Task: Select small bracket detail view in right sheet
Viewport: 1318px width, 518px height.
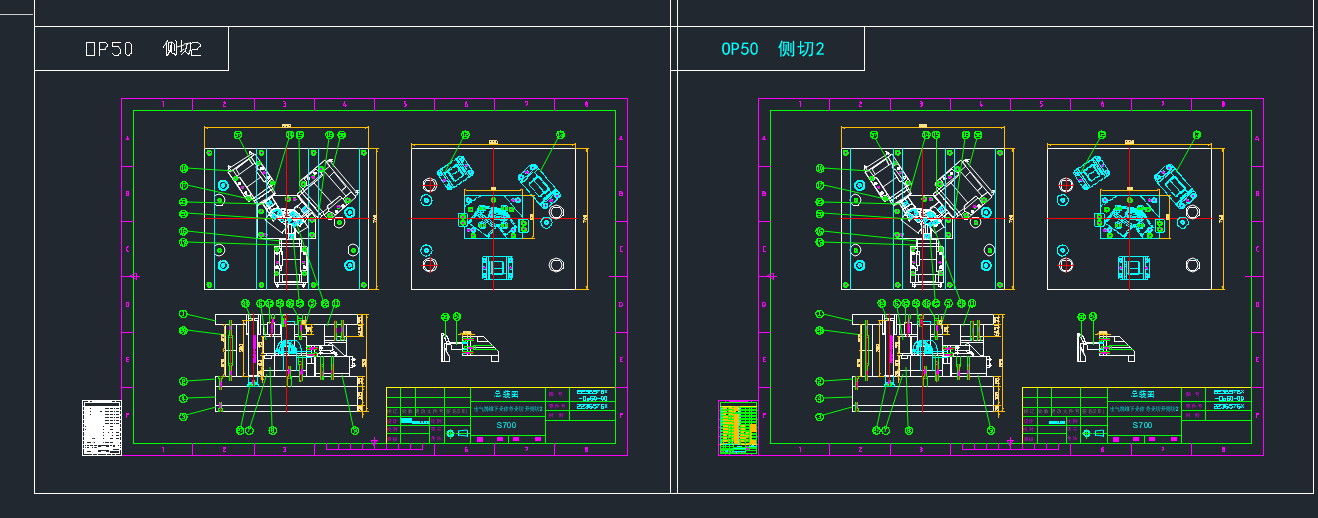Action: point(1105,346)
